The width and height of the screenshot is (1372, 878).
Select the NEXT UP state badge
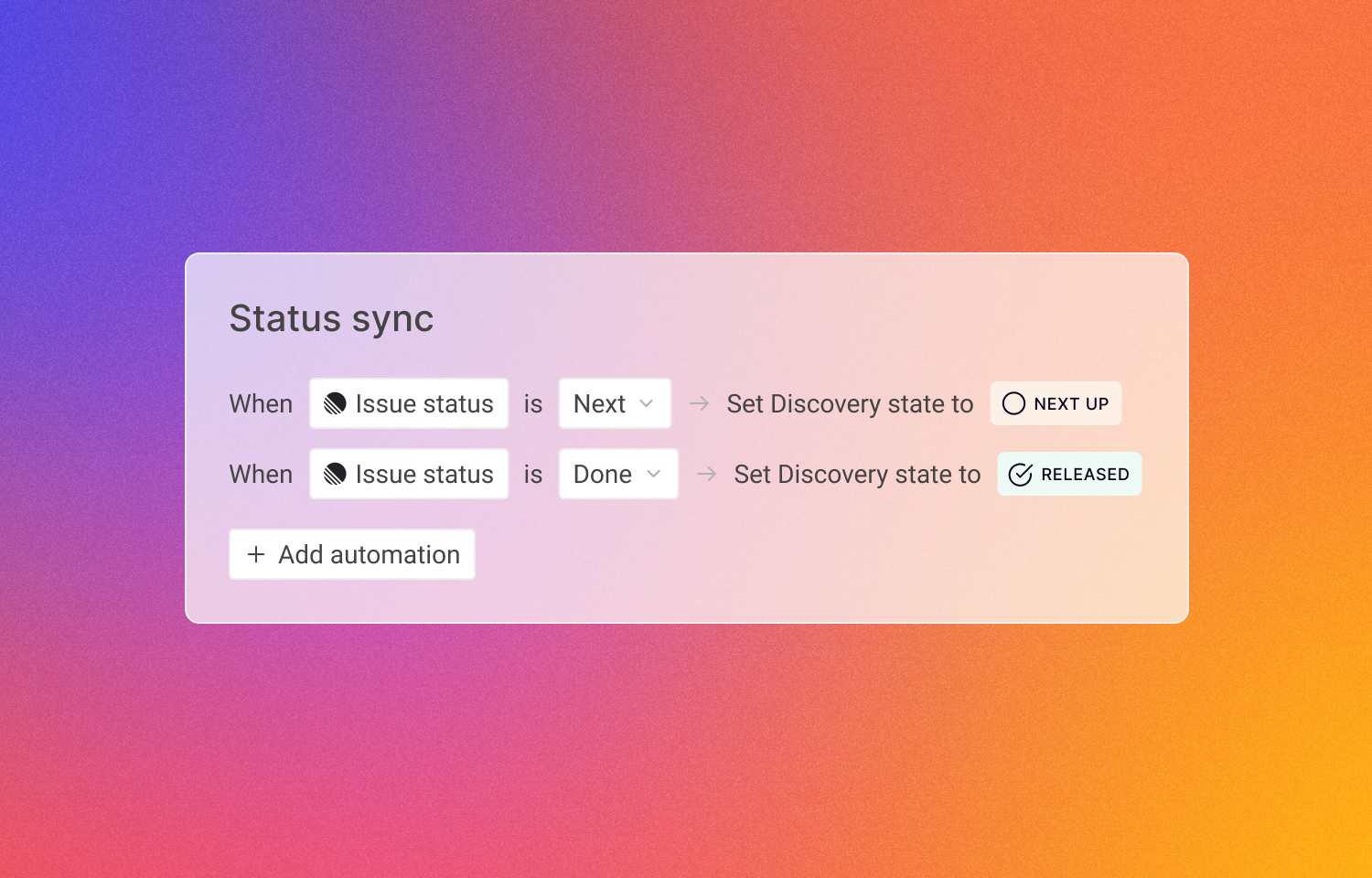(x=1056, y=403)
